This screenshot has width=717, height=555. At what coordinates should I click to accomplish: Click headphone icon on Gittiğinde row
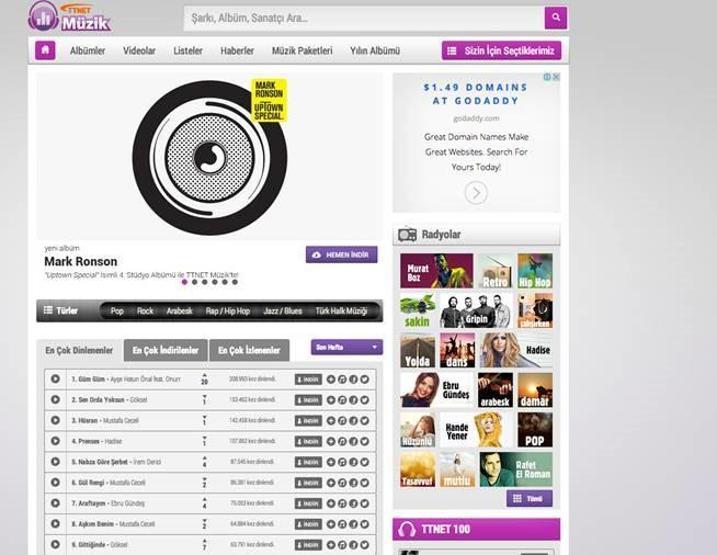(342, 545)
